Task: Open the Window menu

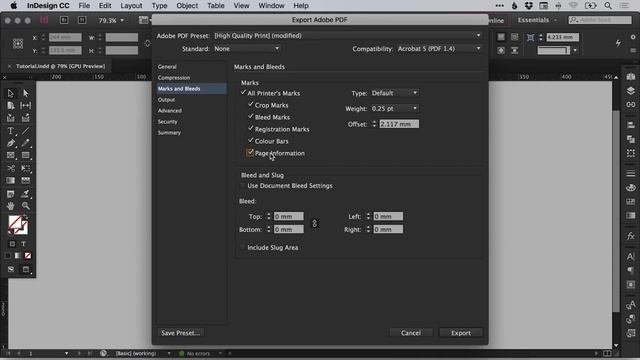Action: pos(271,6)
